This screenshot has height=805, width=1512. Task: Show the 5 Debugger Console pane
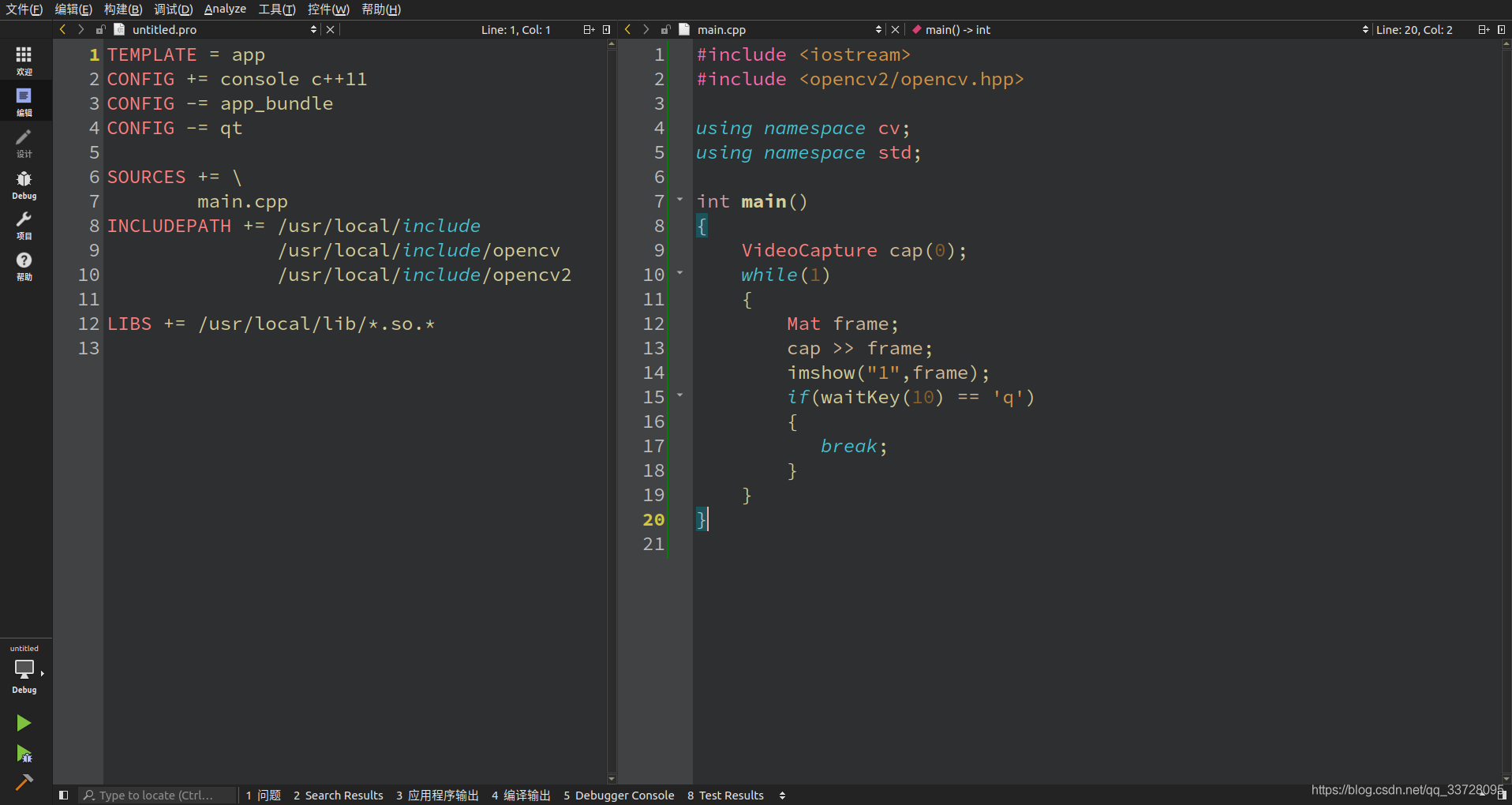[619, 795]
